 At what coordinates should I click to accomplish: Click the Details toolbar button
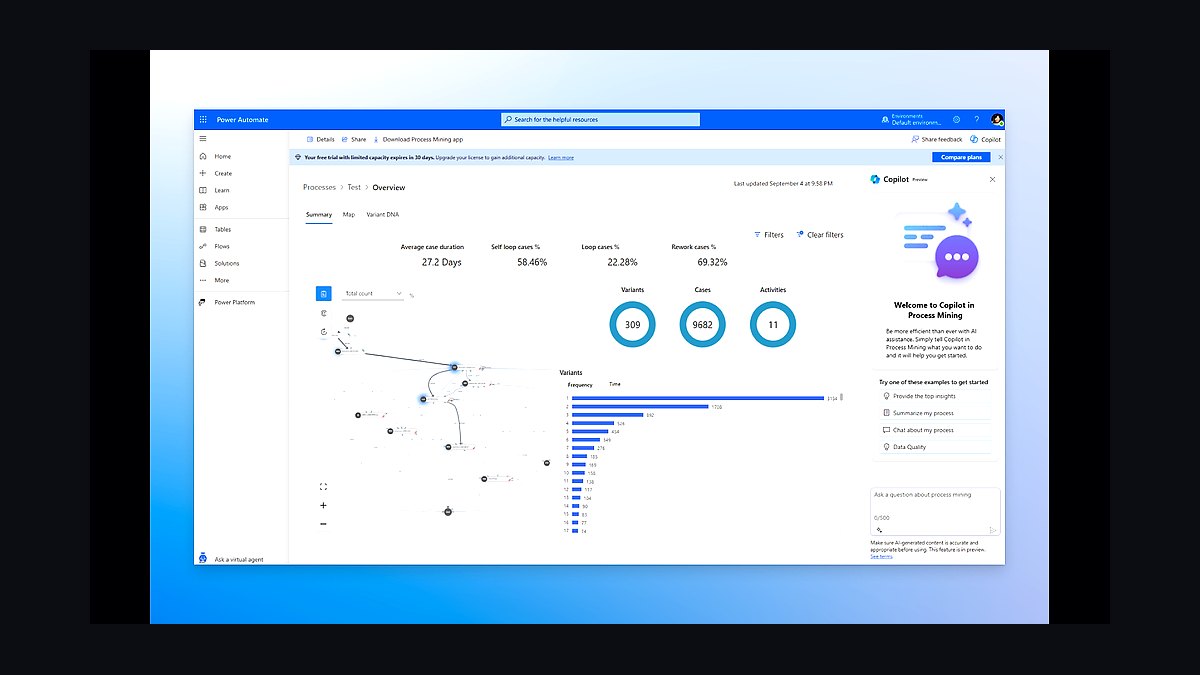pos(320,139)
